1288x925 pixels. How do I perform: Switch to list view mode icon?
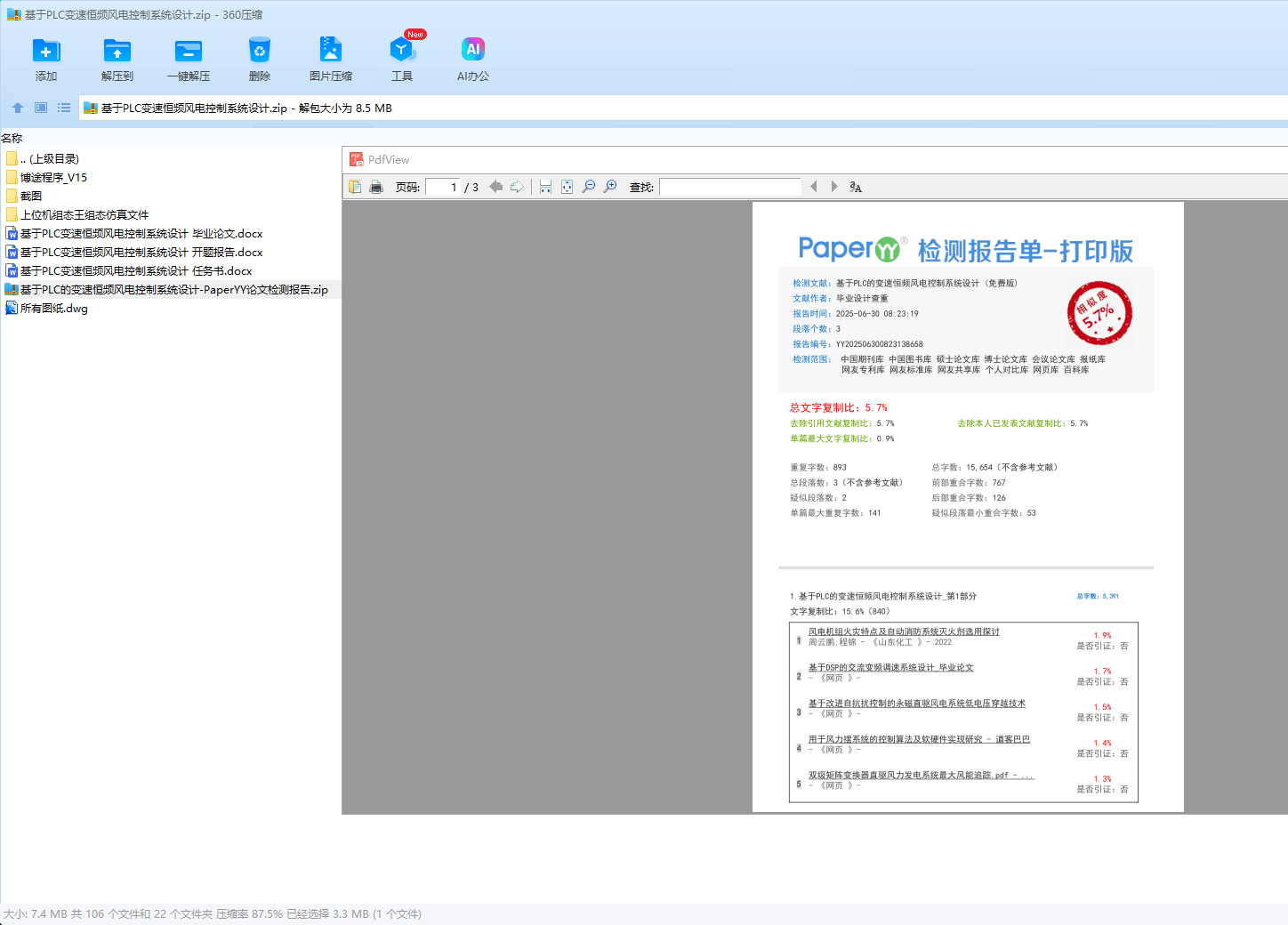click(x=64, y=108)
